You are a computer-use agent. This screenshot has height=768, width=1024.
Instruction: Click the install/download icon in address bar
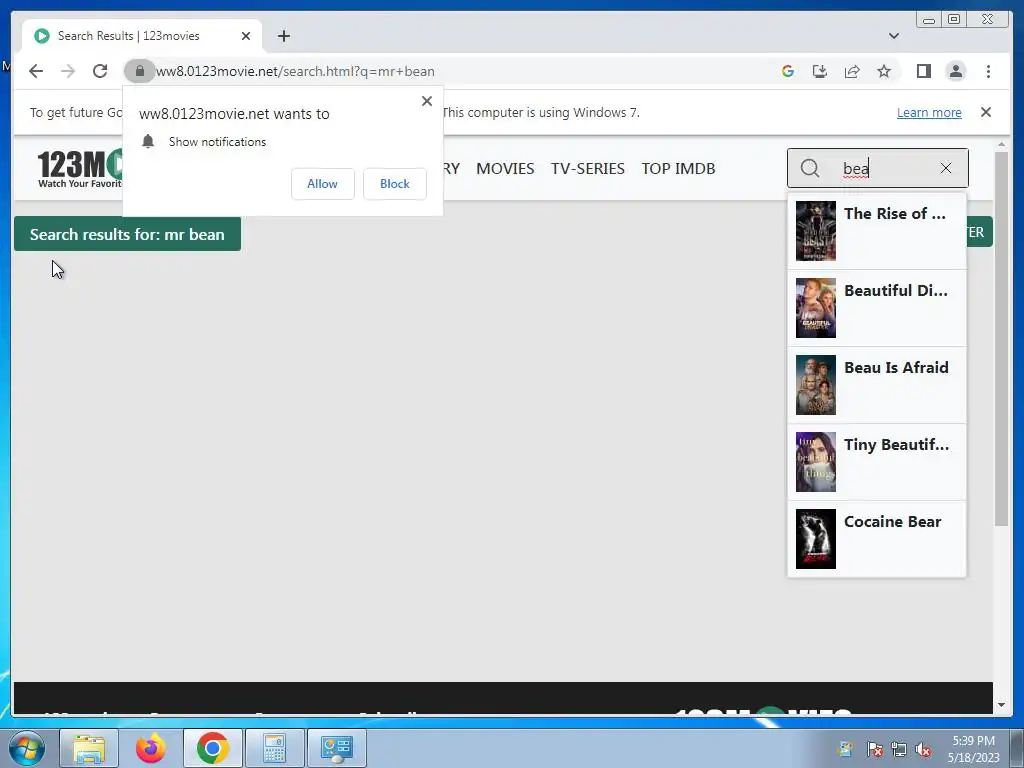coord(820,71)
